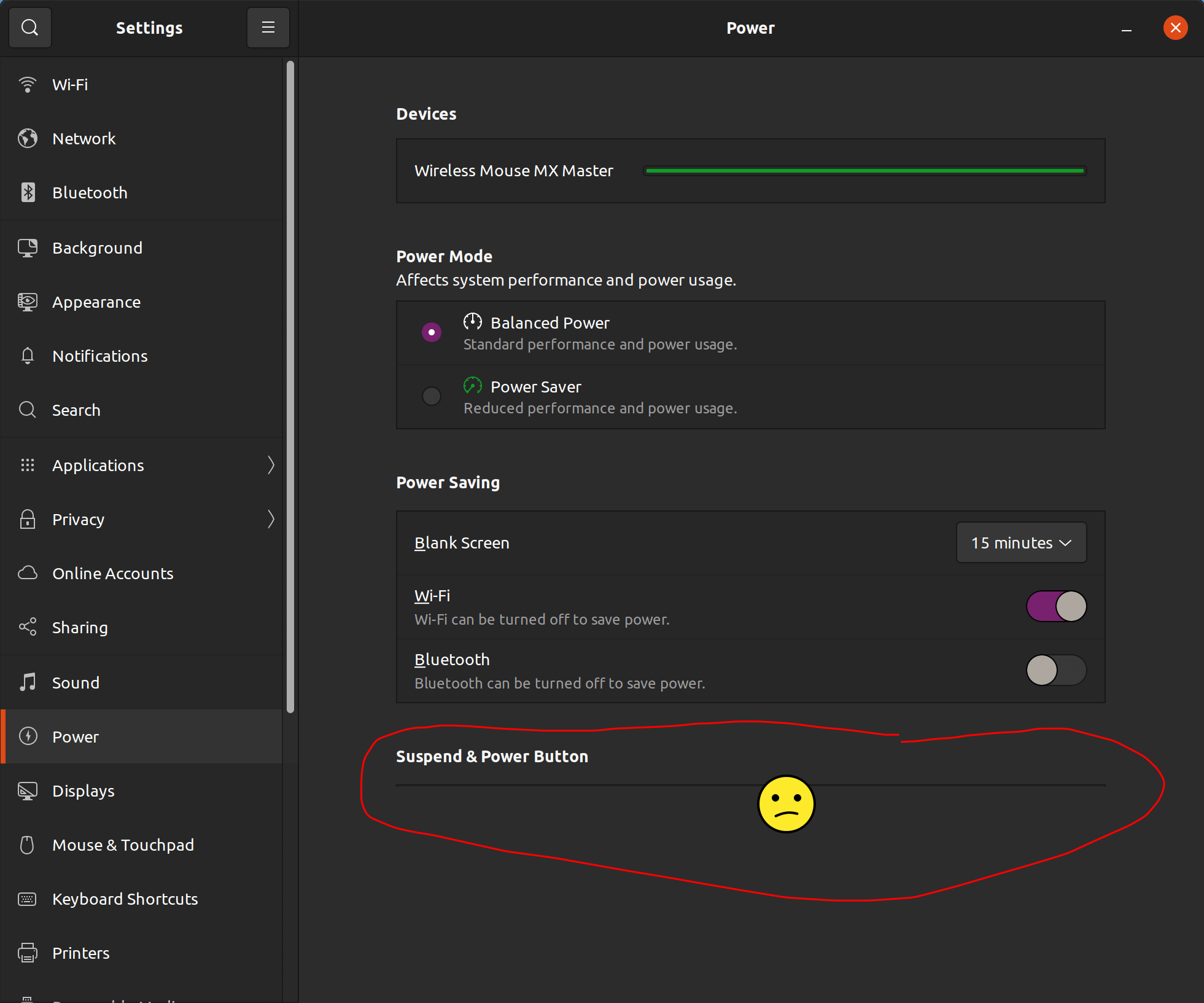1204x1003 pixels.
Task: Click Wireless Mouse MX Master battery bar
Action: click(x=864, y=171)
